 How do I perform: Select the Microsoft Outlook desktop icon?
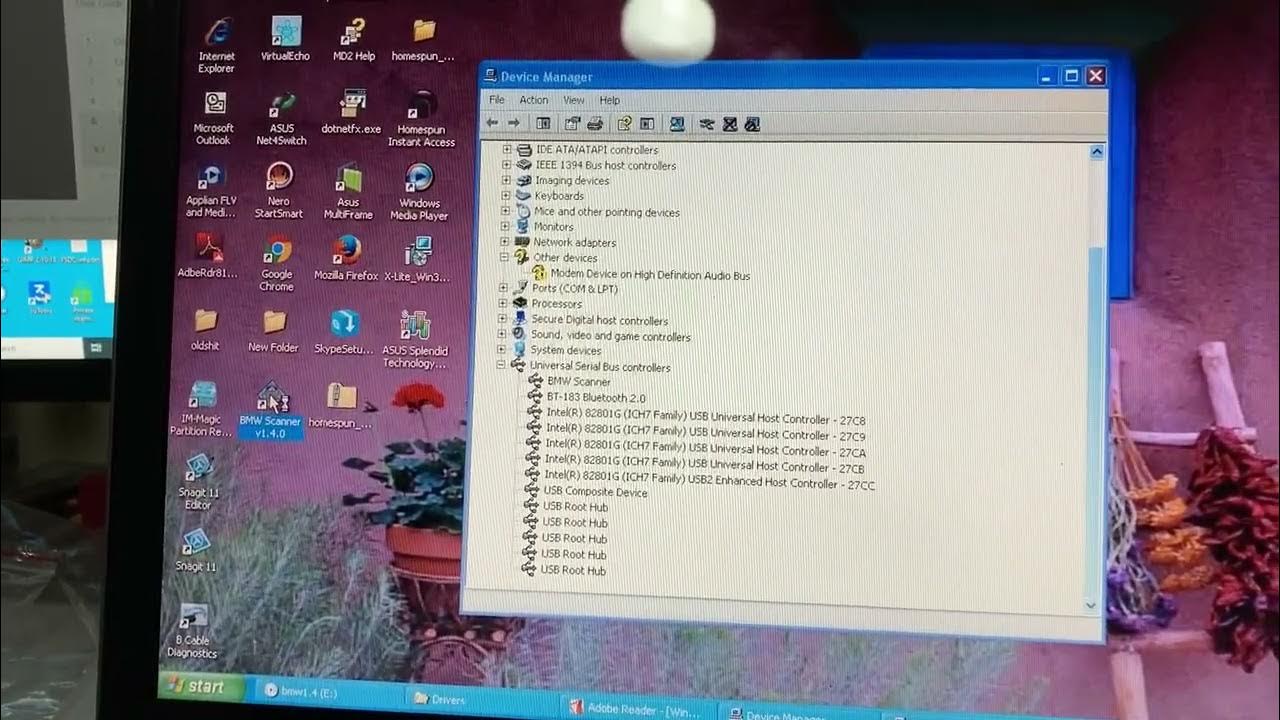click(x=213, y=119)
